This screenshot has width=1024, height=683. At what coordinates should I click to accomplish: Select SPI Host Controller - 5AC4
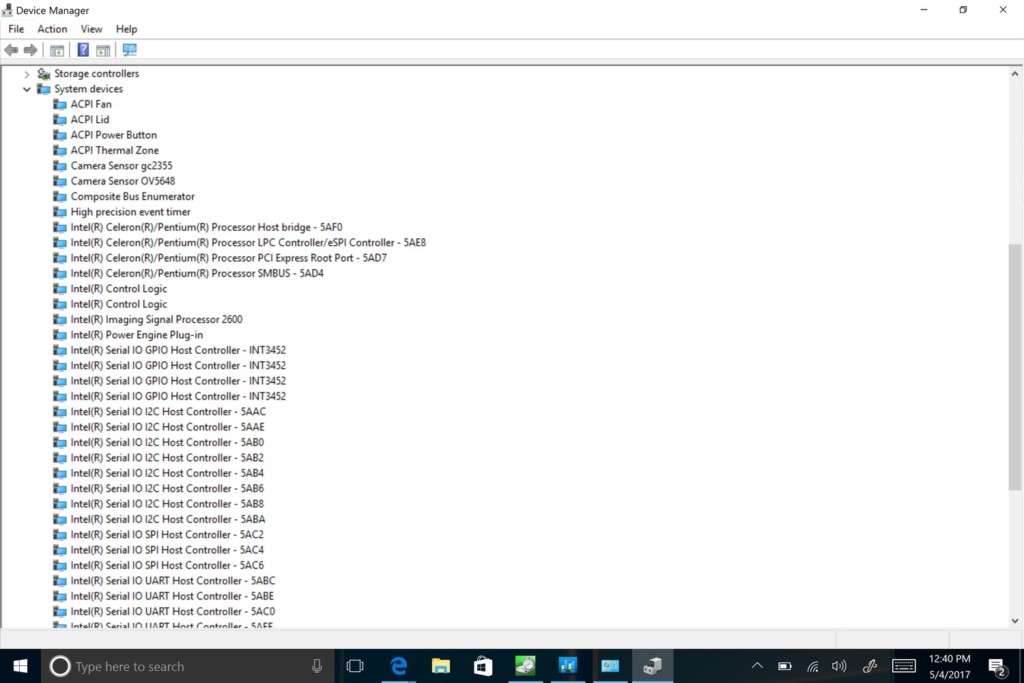point(167,550)
